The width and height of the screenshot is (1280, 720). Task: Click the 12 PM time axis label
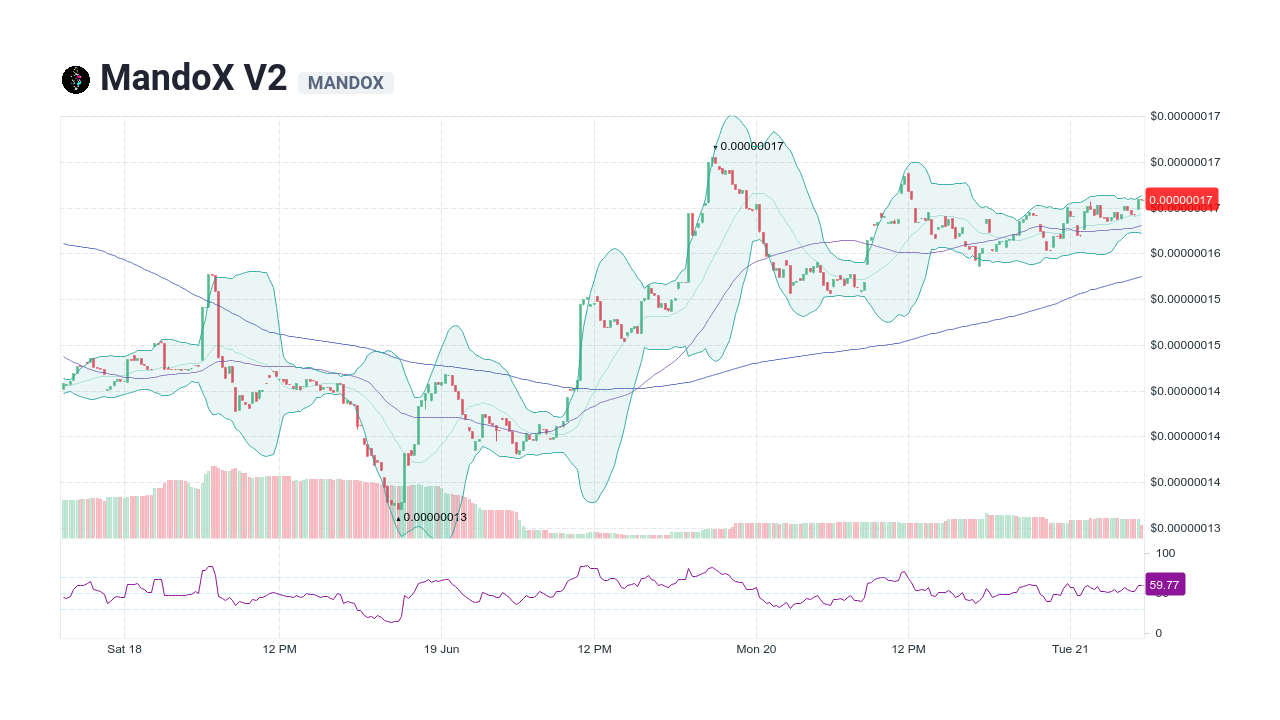(x=280, y=648)
